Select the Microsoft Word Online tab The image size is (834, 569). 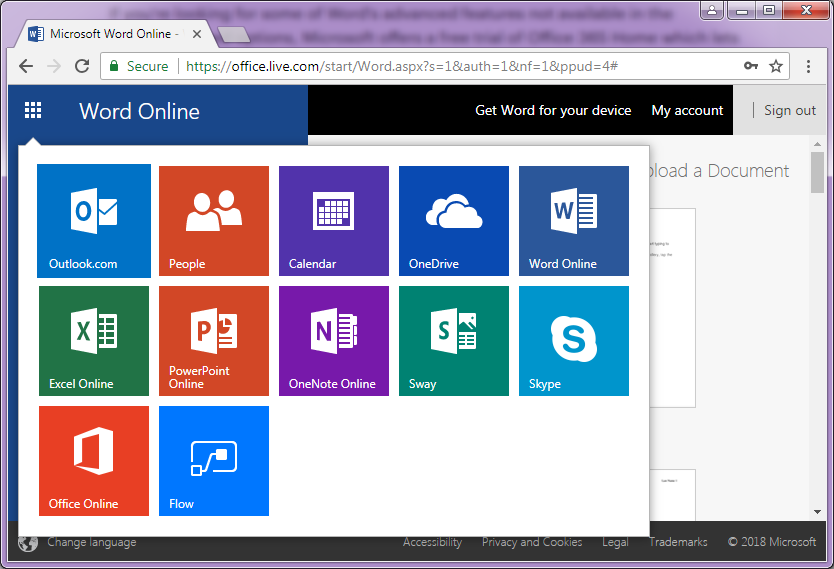coord(114,34)
